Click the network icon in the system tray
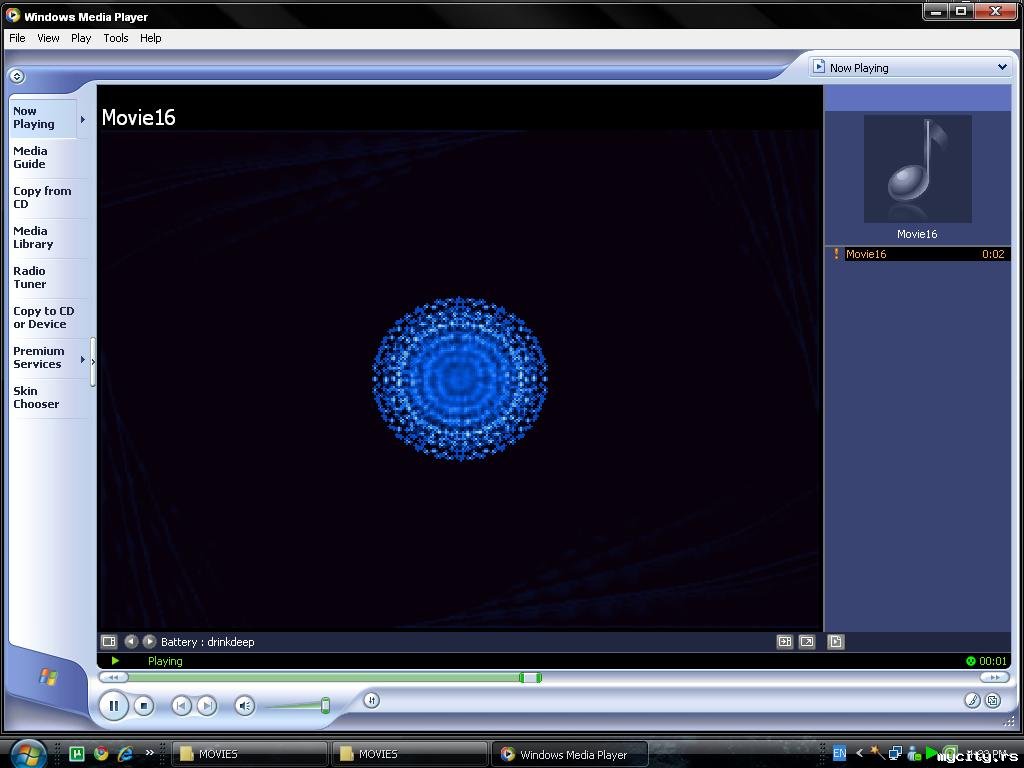The width and height of the screenshot is (1024, 768). [x=895, y=753]
